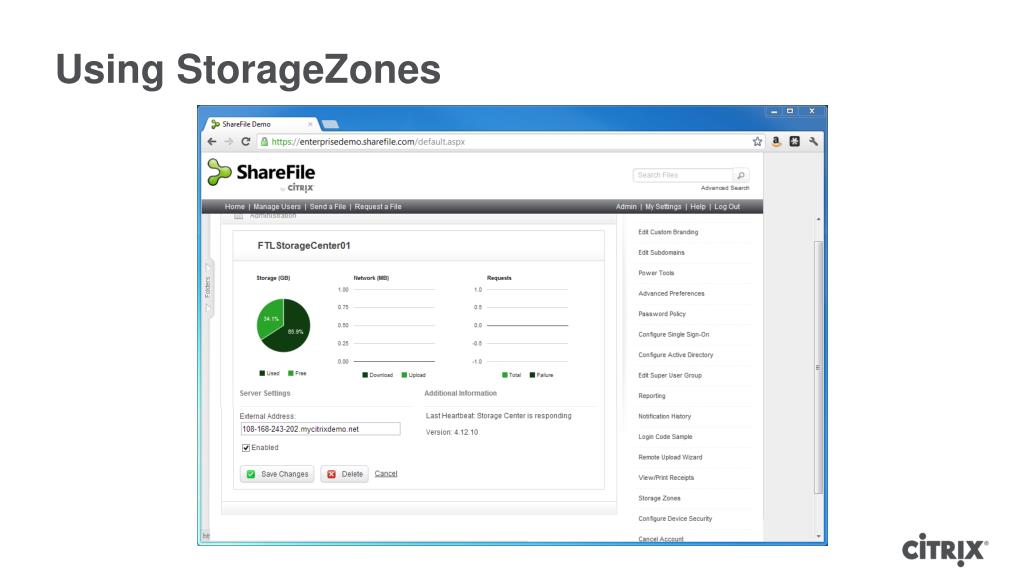The image size is (1024, 576).
Task: Click the browser forward arrow
Action: (229, 142)
